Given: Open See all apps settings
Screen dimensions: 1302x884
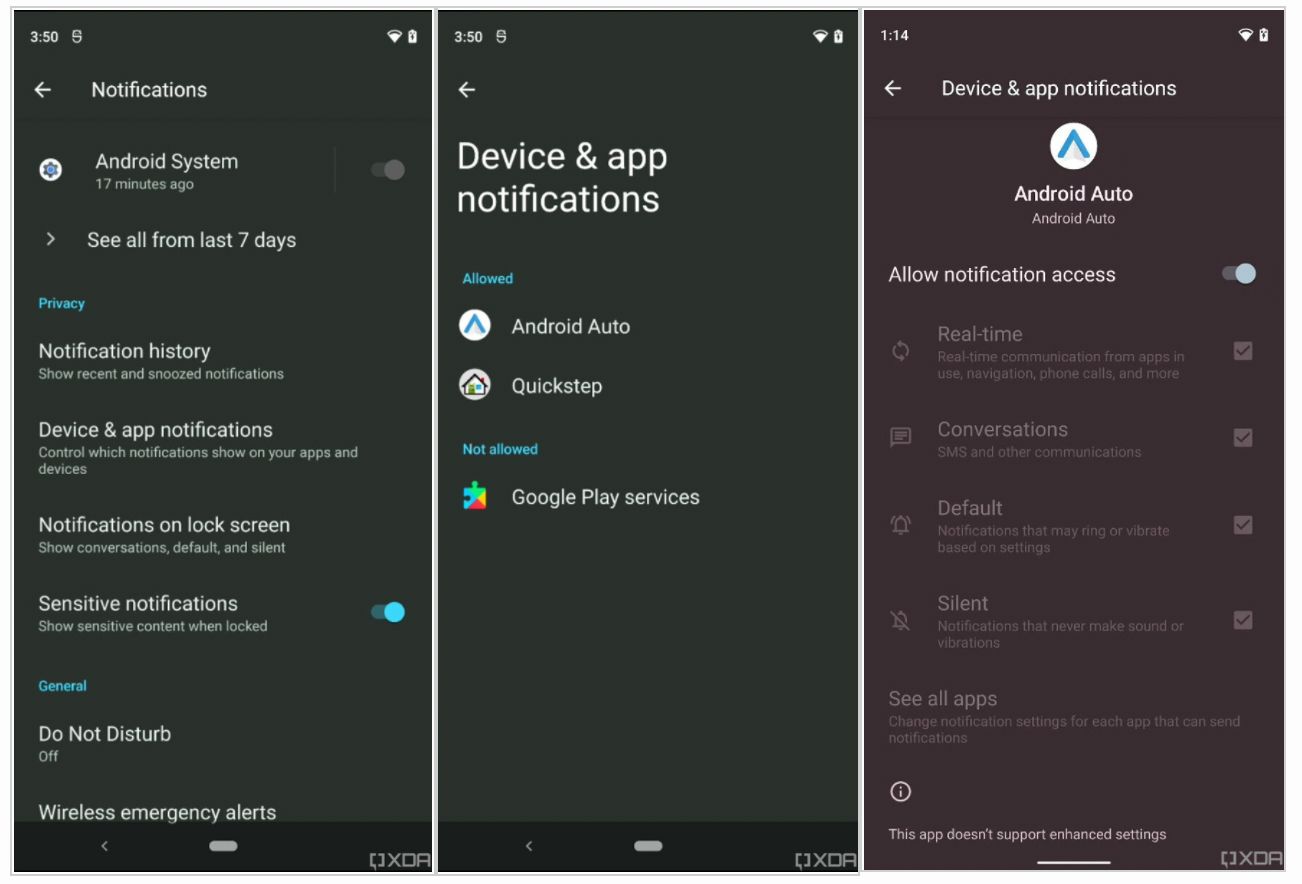Looking at the screenshot, I should (942, 699).
